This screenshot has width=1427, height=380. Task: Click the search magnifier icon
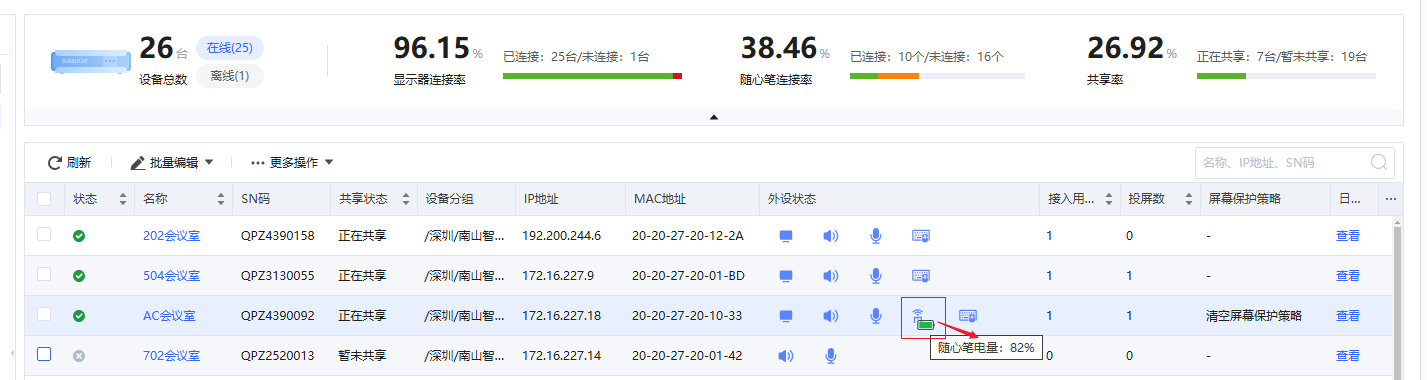coord(1379,162)
